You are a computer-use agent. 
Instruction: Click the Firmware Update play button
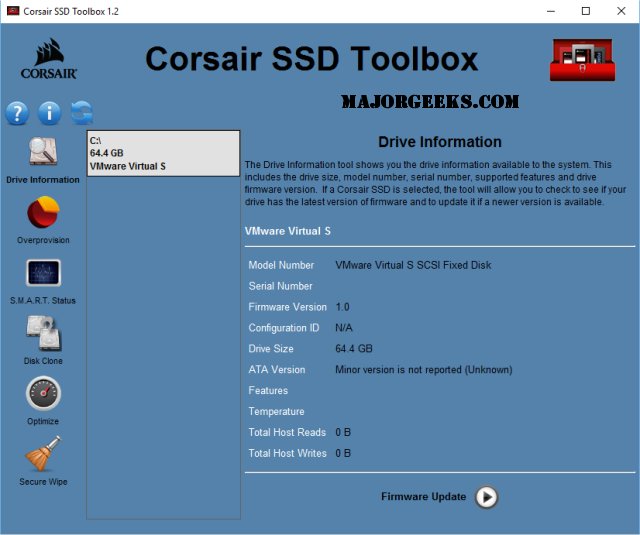point(487,497)
